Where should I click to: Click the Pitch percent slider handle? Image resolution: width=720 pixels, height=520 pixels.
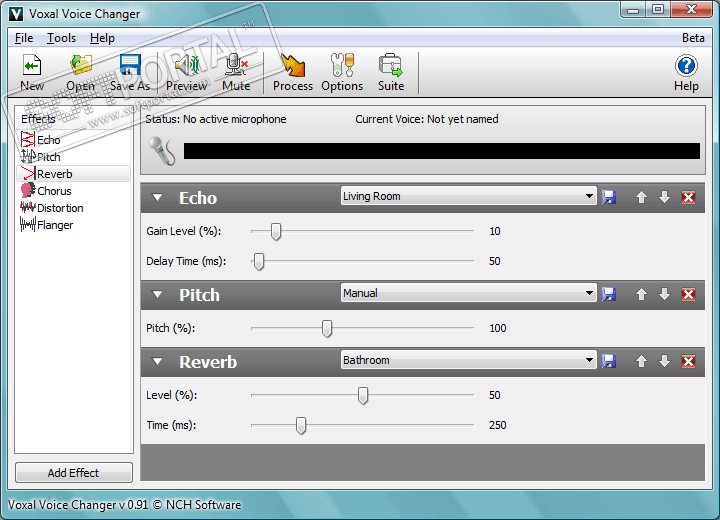point(326,328)
